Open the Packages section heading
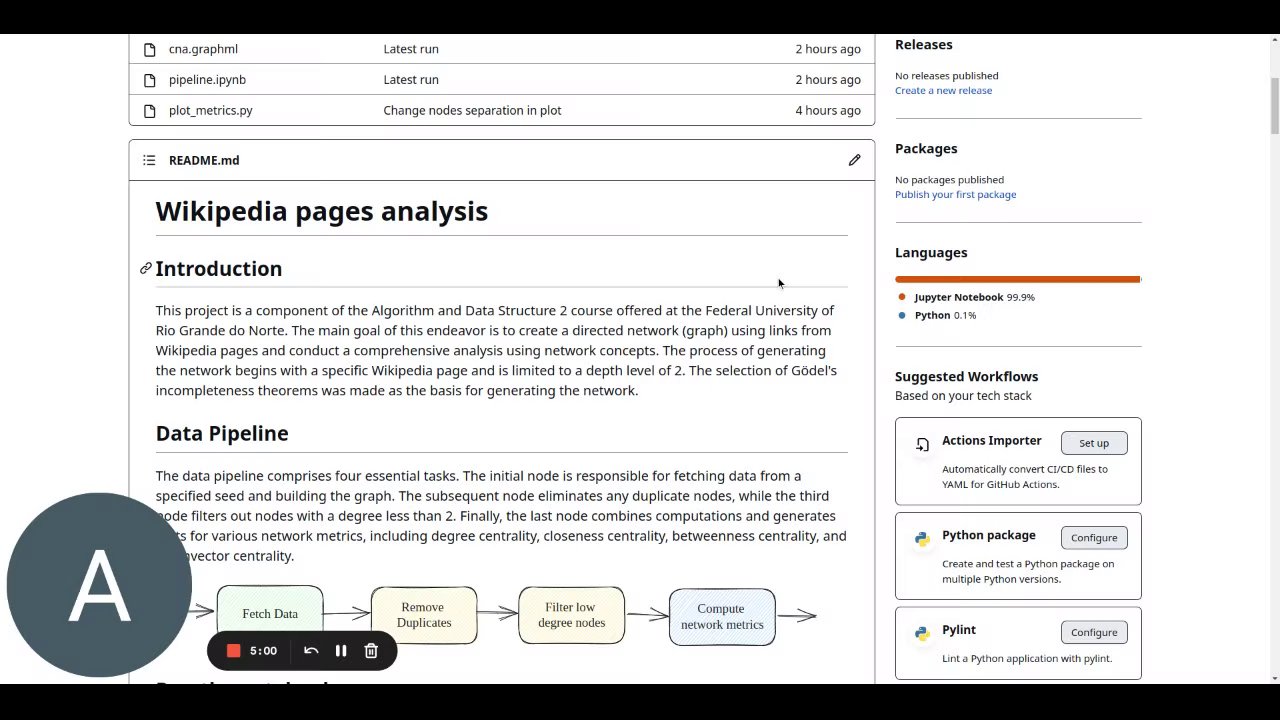The width and height of the screenshot is (1280, 720). [926, 149]
